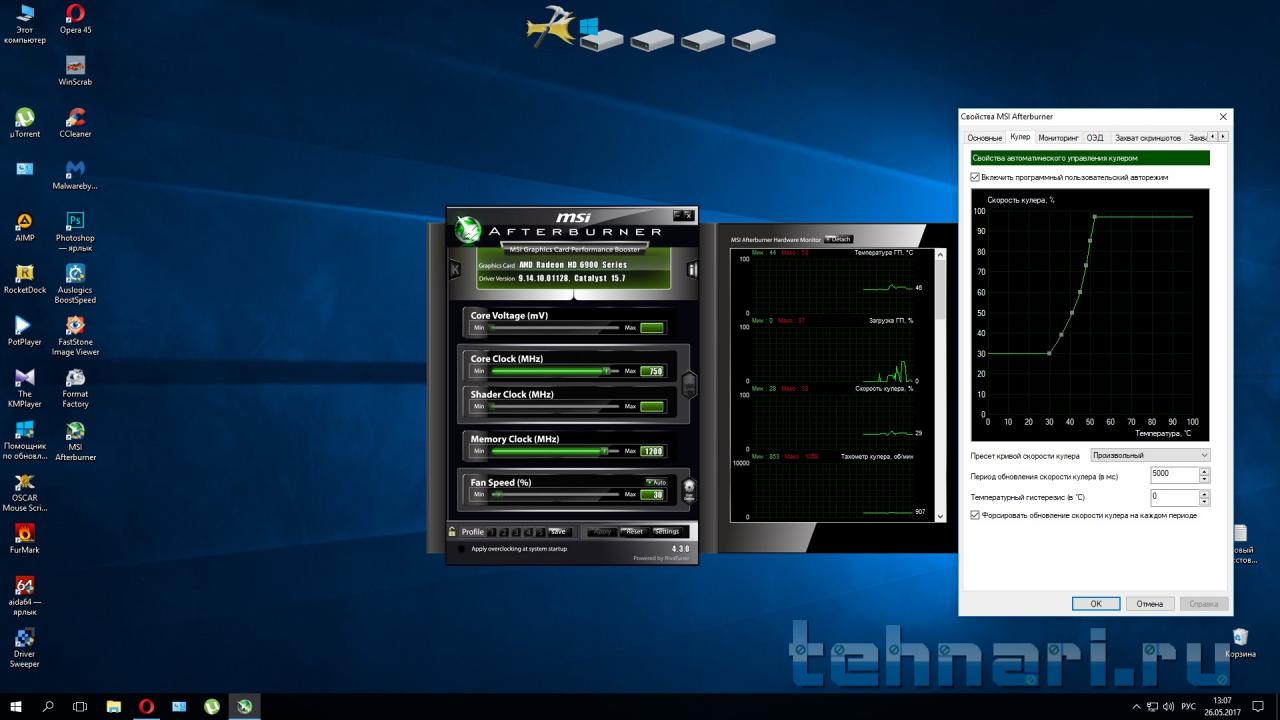Launch RocketDock from the desktop

(25, 279)
